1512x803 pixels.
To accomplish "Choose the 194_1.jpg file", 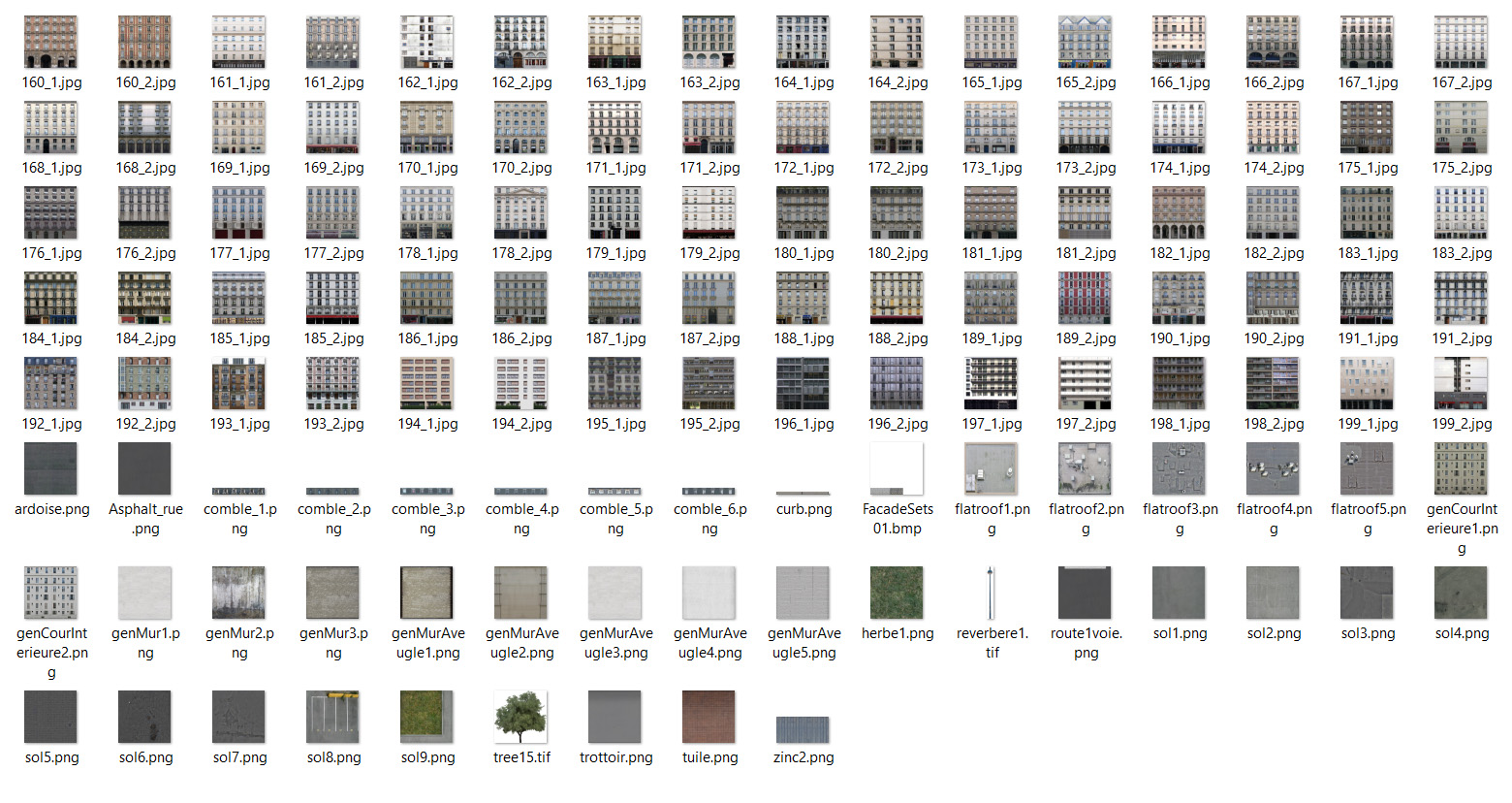I will point(426,383).
